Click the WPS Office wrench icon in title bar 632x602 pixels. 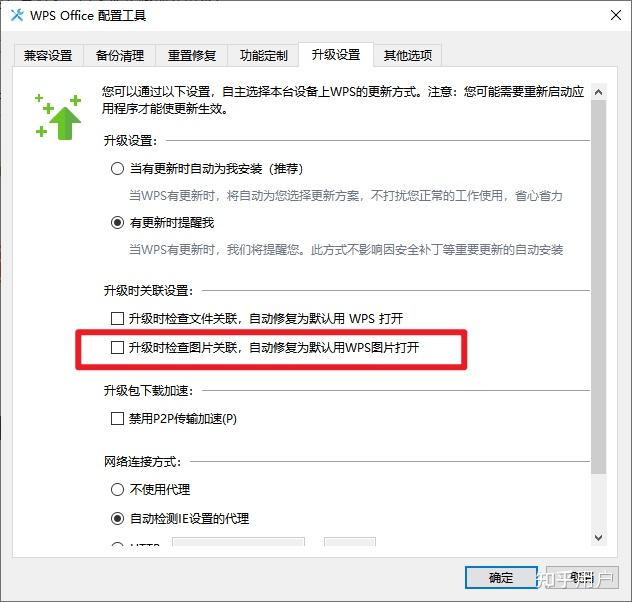(x=17, y=15)
